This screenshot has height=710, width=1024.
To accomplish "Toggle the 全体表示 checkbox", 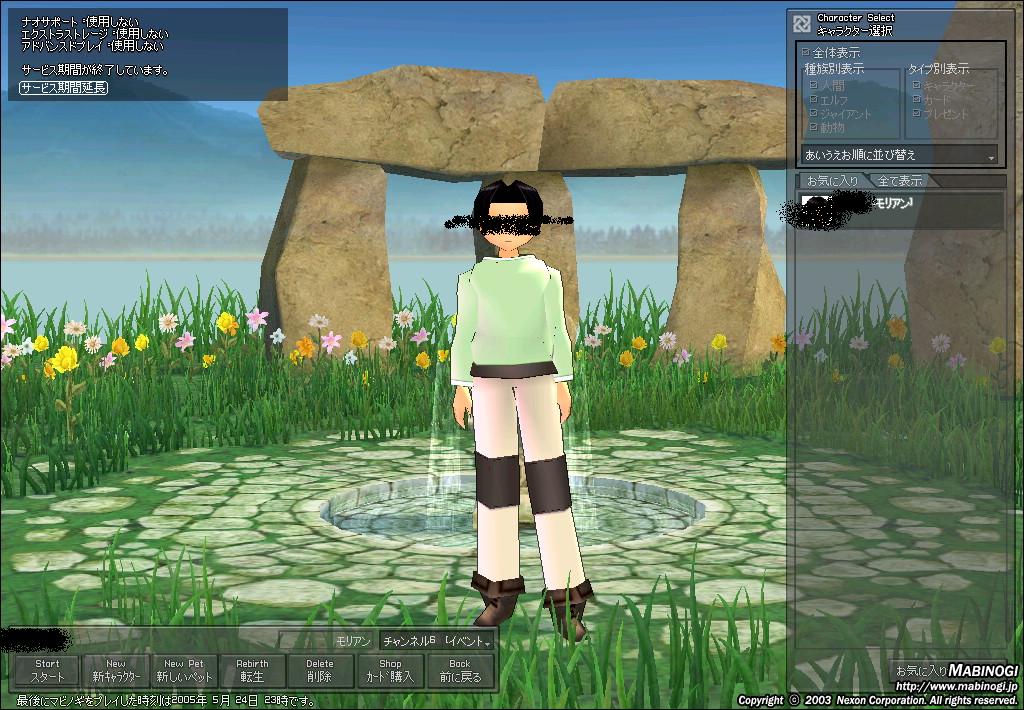I will point(806,52).
